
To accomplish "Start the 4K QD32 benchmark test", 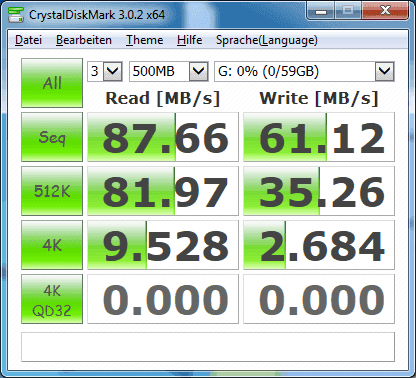I will [52, 299].
